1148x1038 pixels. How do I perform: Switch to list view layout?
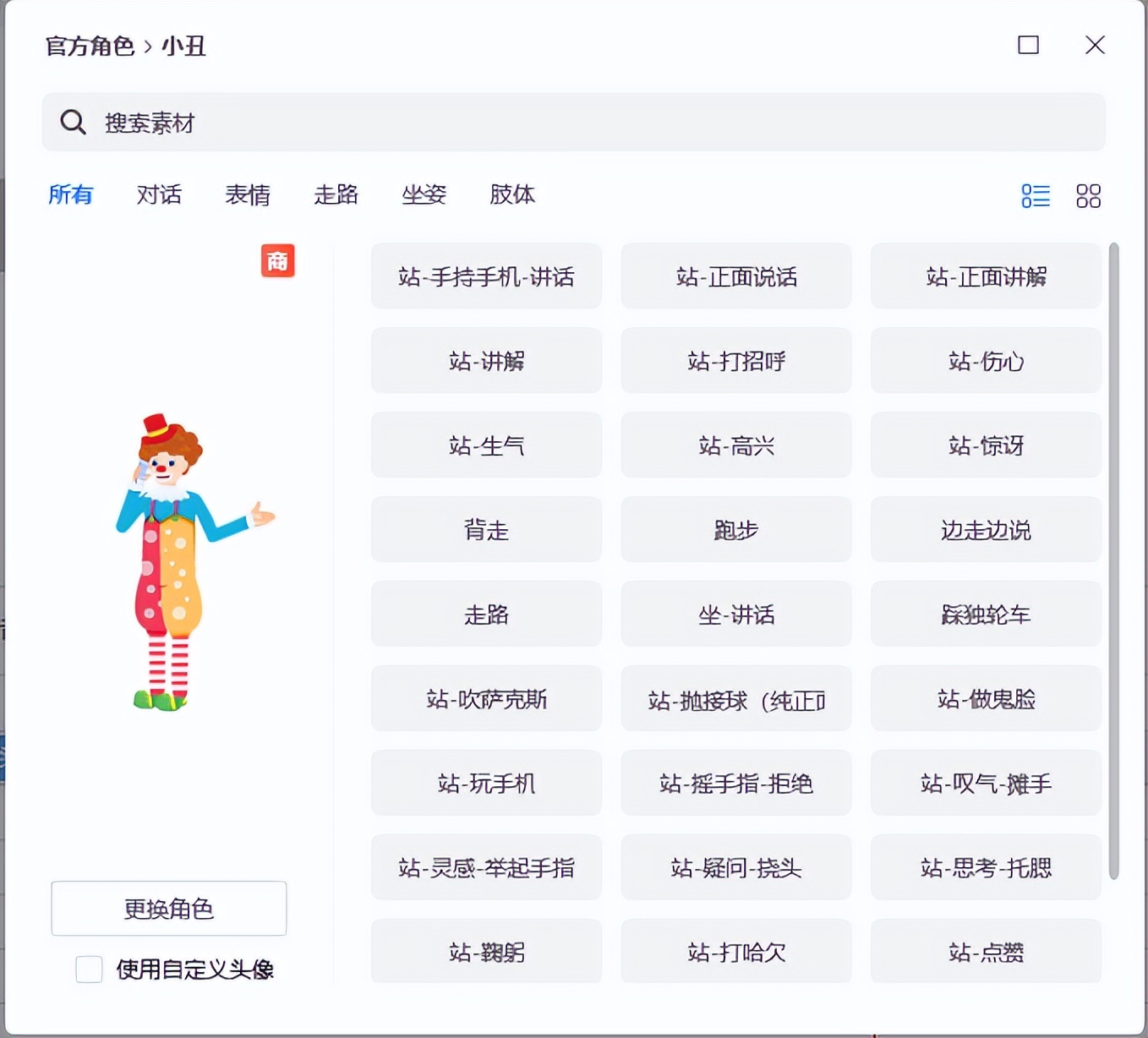pyautogui.click(x=1035, y=195)
